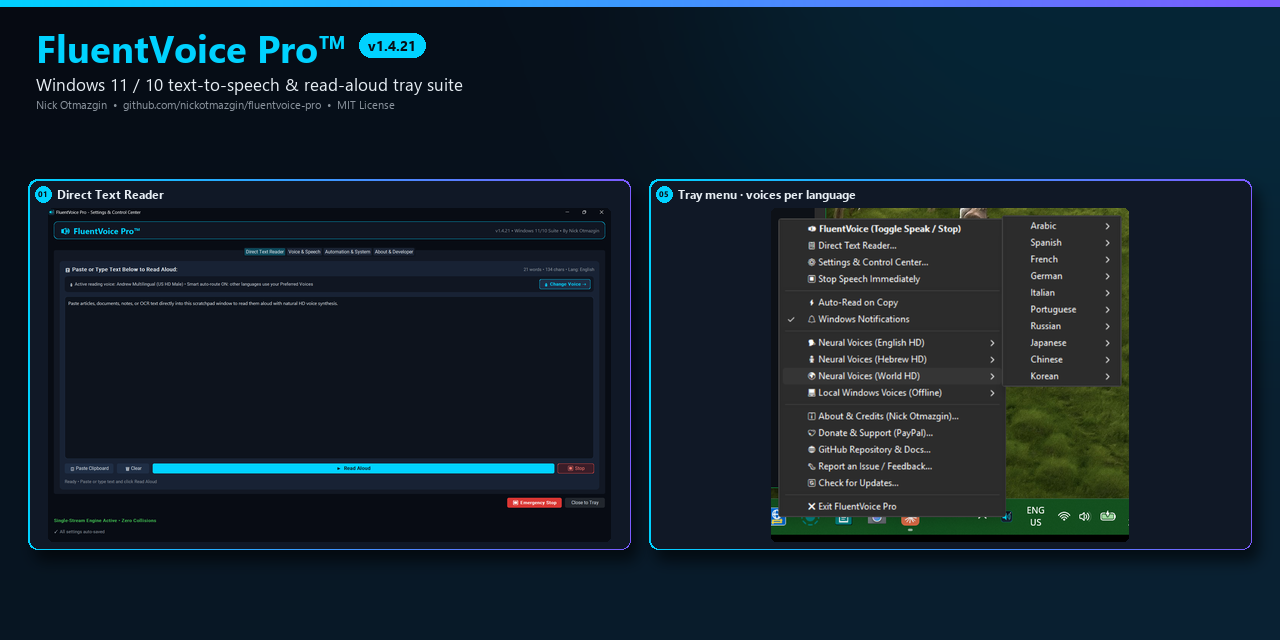Uncheck Windows Notifications in the tray menu
The width and height of the screenshot is (1280, 640).
click(x=890, y=319)
